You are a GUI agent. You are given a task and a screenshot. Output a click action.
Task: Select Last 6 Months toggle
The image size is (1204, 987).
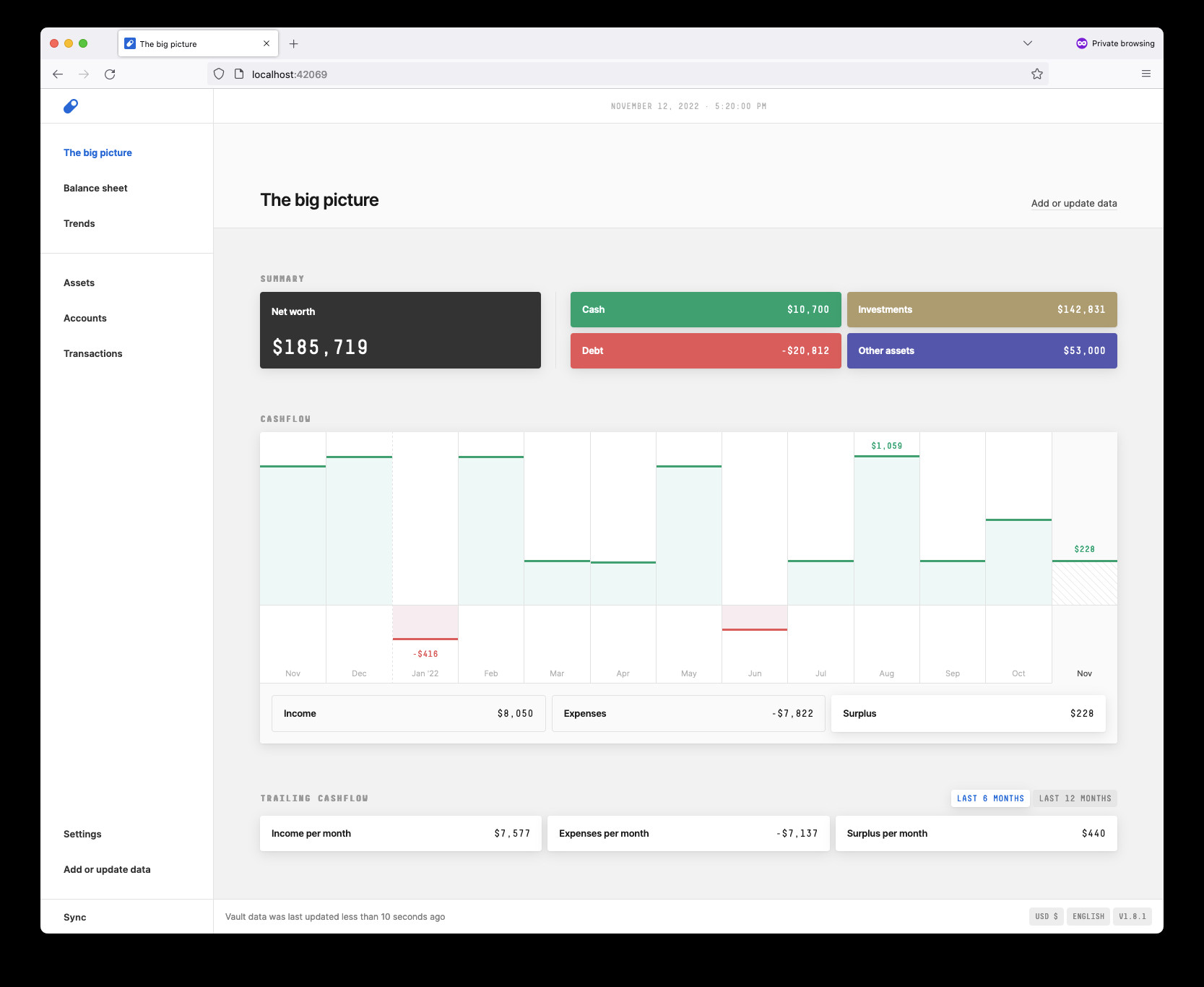coord(990,798)
